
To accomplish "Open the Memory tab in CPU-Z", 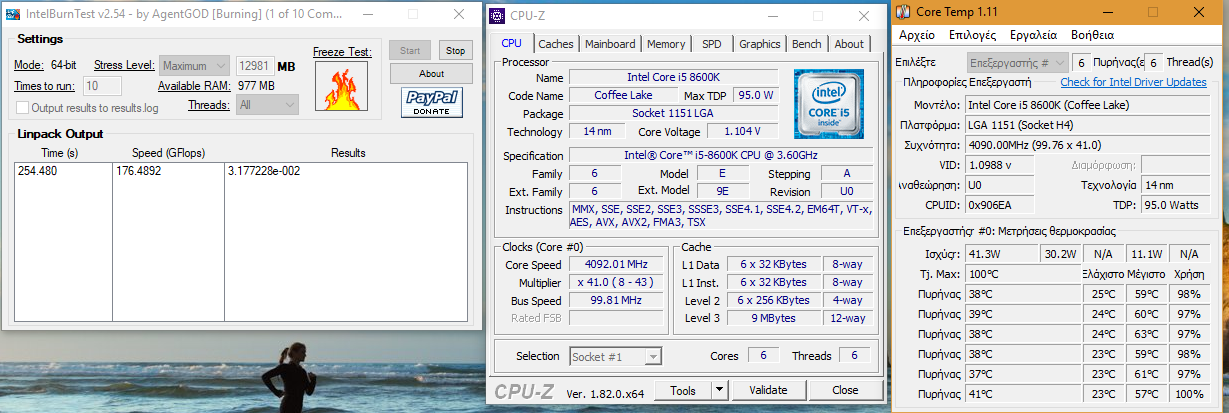I will tap(666, 44).
